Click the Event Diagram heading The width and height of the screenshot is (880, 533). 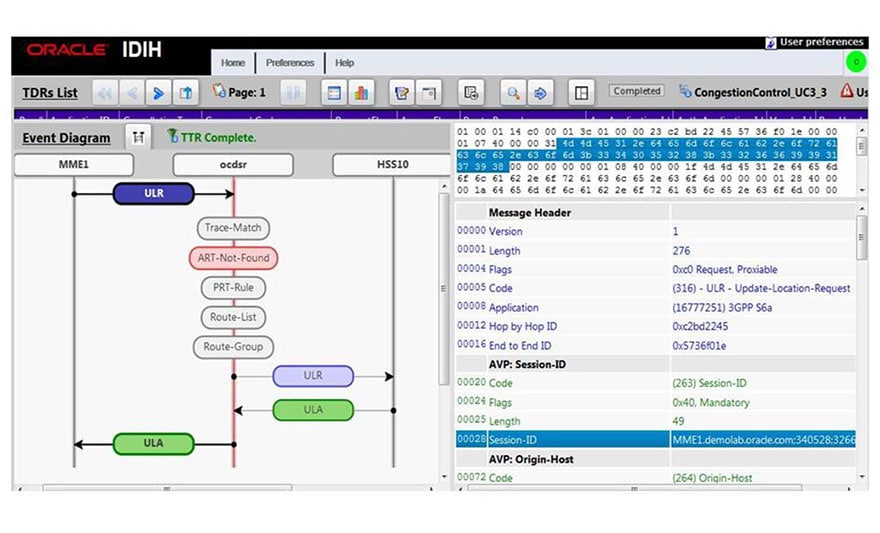pyautogui.click(x=66, y=138)
